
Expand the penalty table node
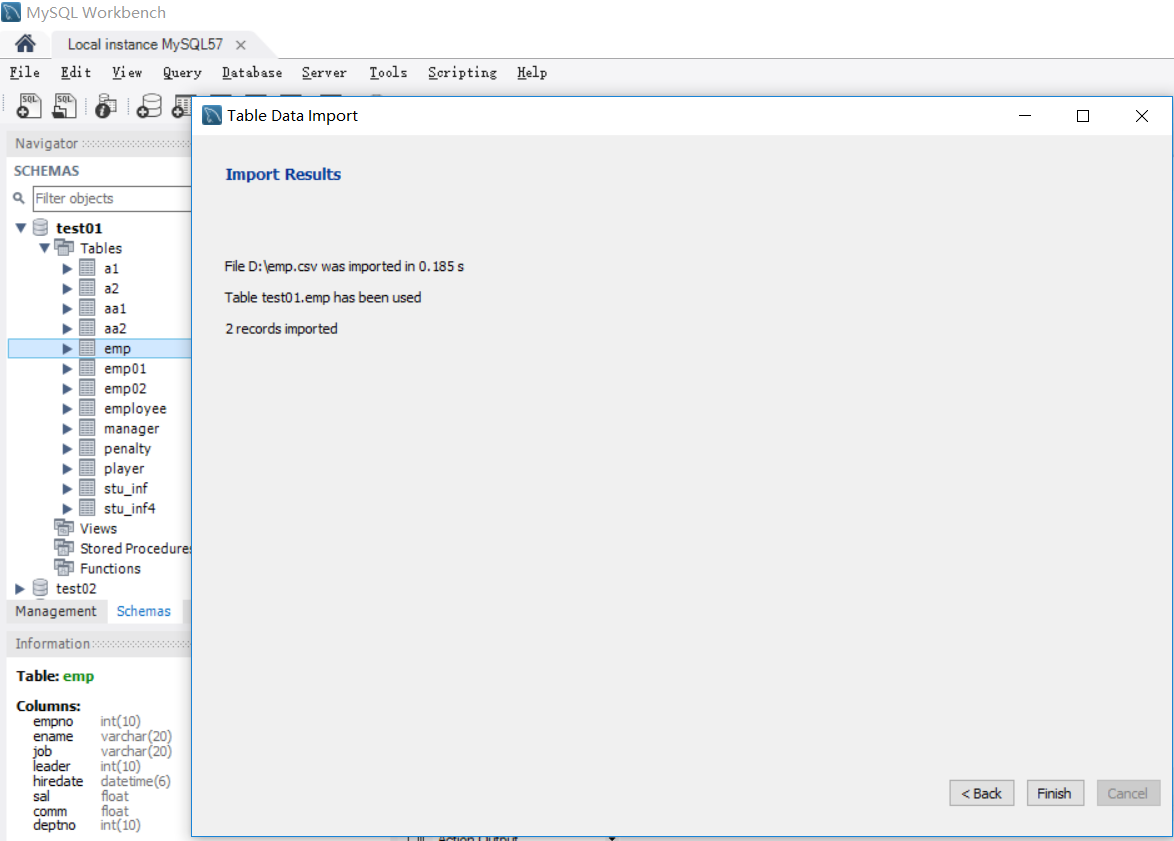click(x=67, y=449)
